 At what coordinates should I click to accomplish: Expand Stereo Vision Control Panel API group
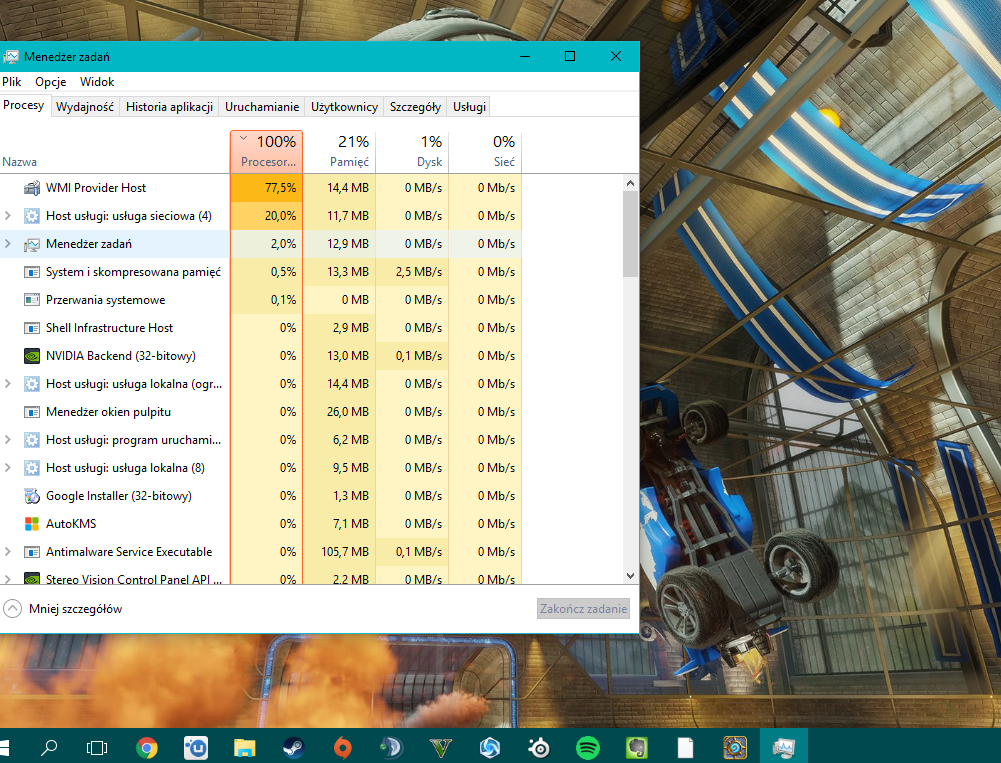(8, 579)
